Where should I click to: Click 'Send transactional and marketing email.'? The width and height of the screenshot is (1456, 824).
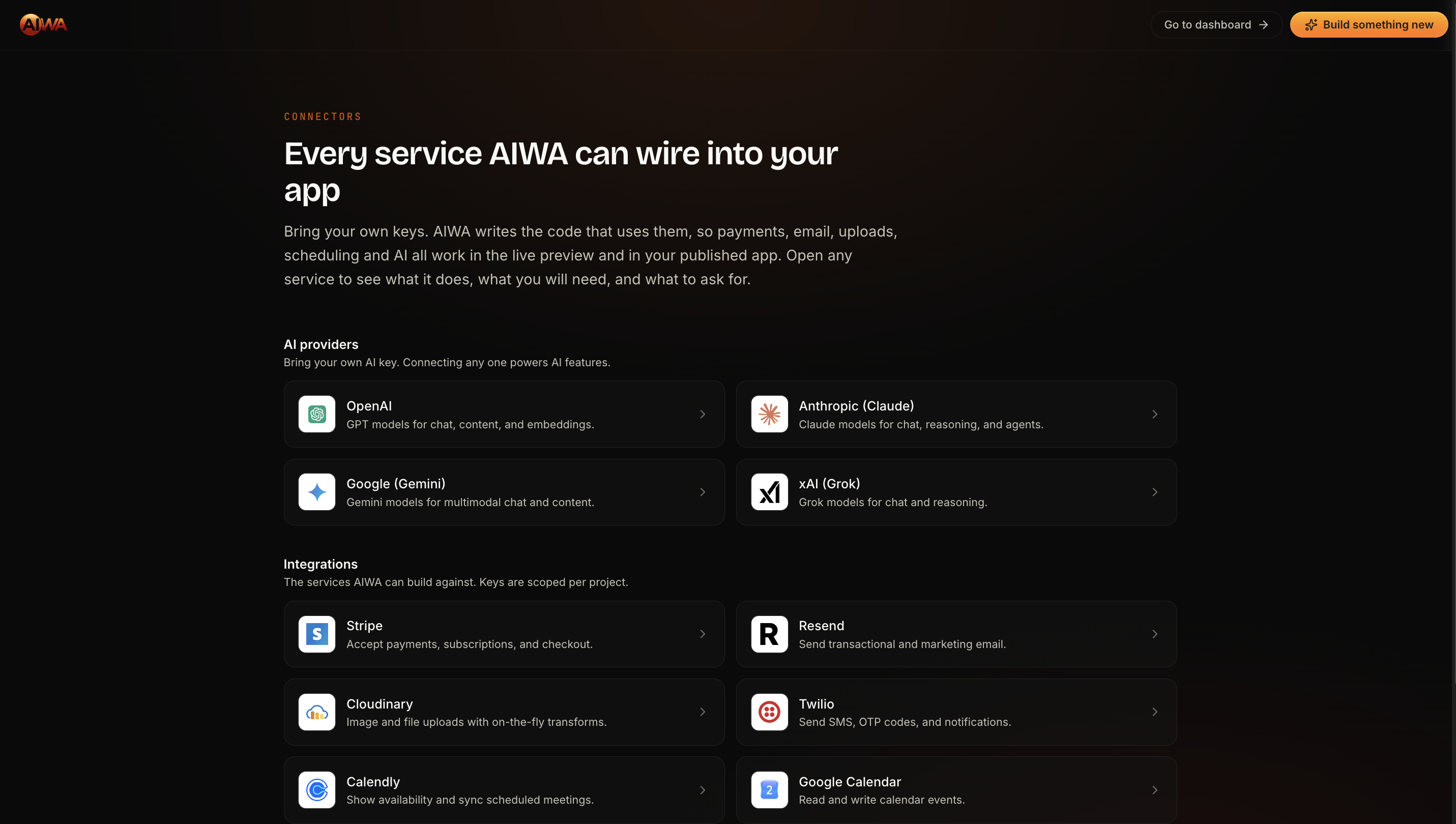click(x=902, y=644)
